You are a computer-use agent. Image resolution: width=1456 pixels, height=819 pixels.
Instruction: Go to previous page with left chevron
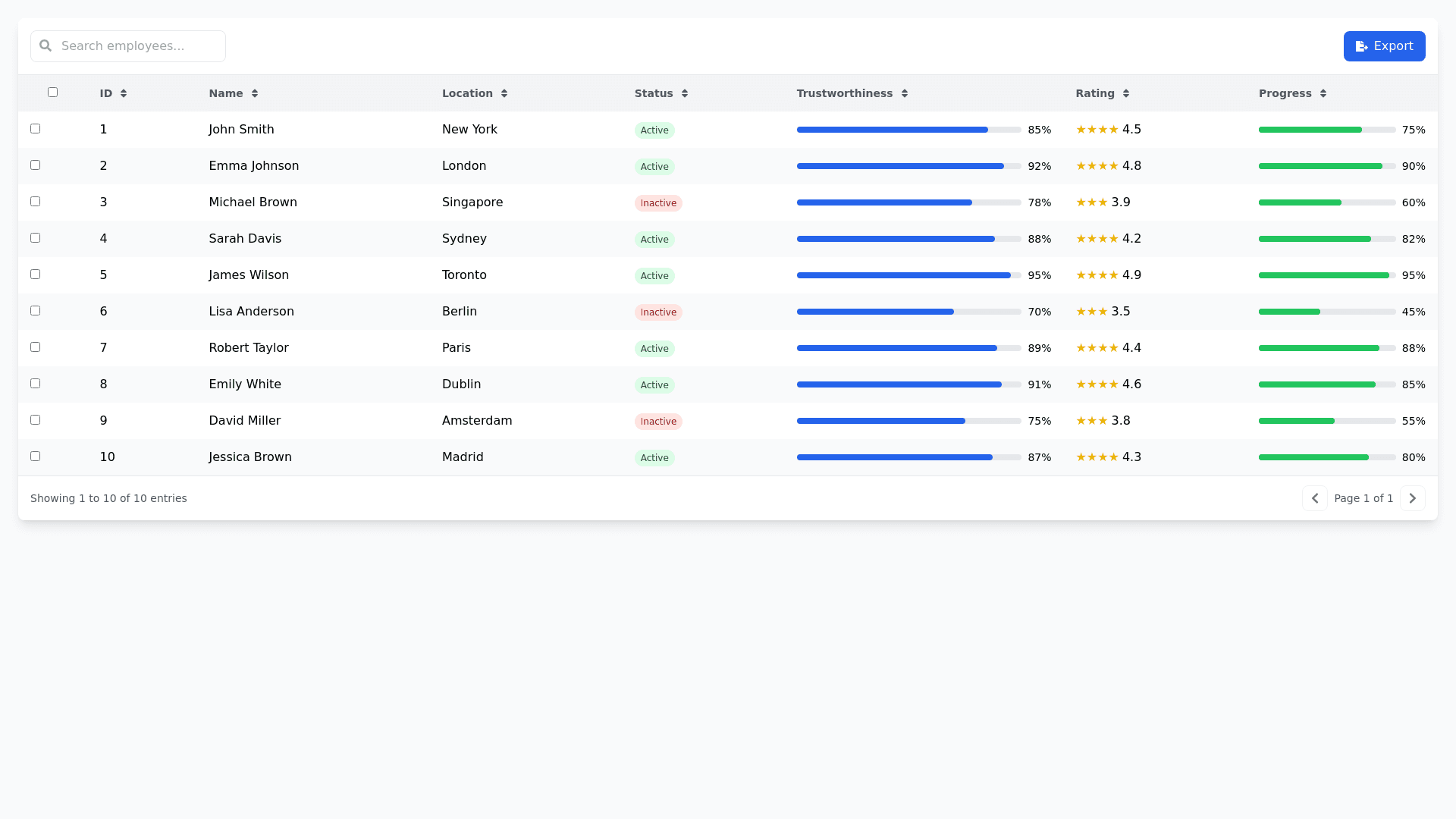pyautogui.click(x=1315, y=498)
